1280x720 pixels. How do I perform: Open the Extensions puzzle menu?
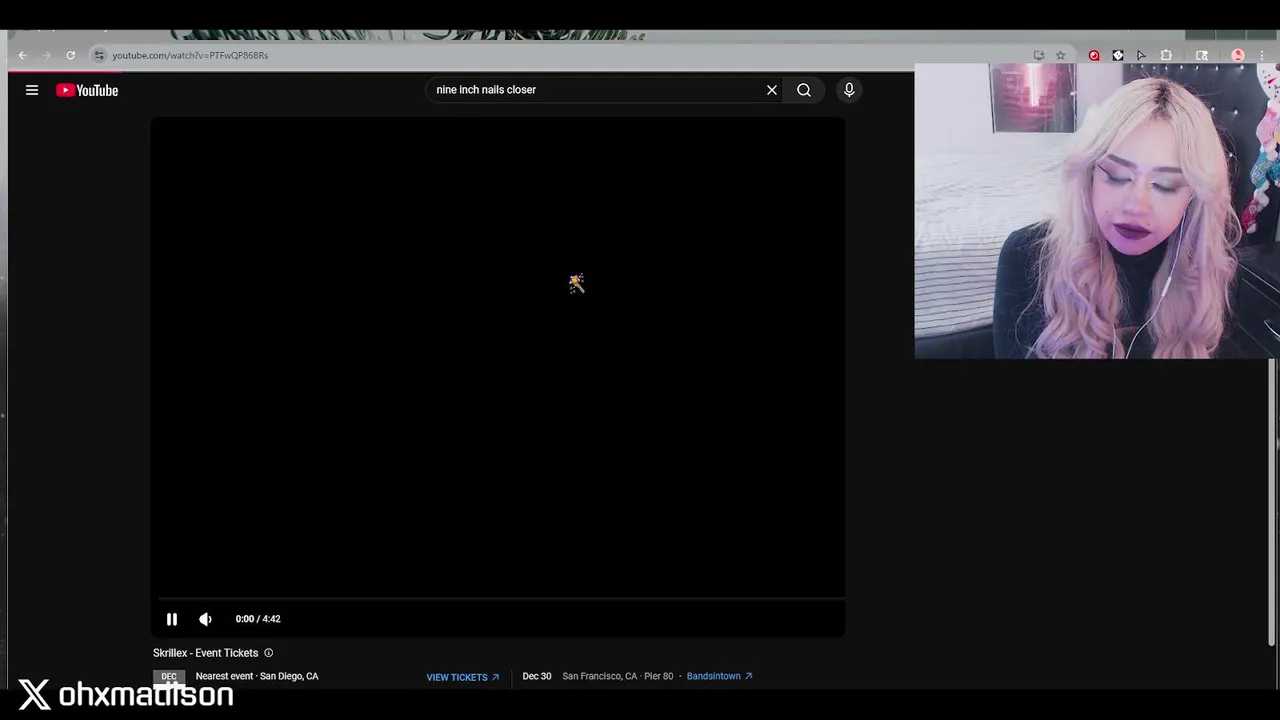coord(1166,55)
